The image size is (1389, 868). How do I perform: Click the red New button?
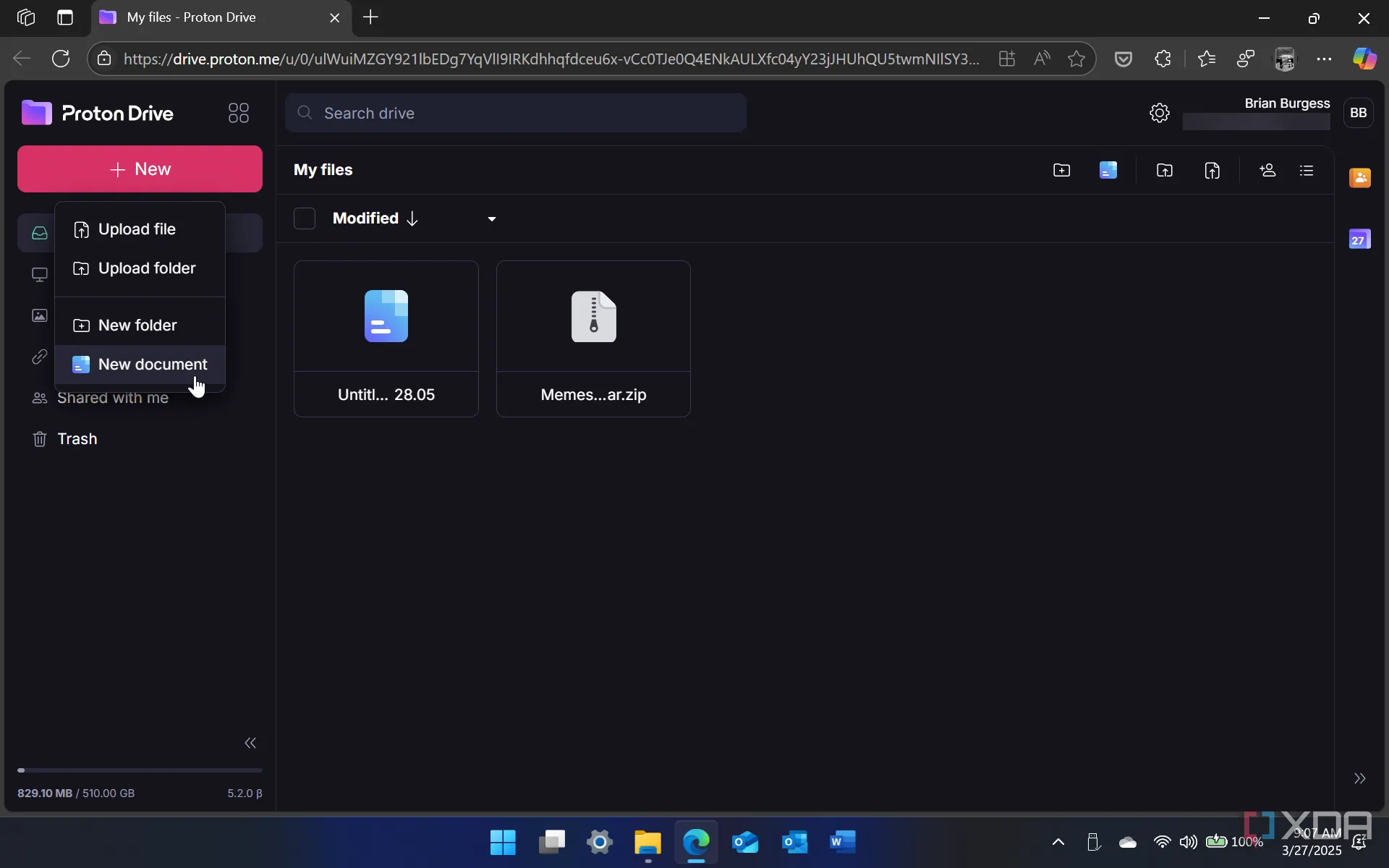pos(140,169)
